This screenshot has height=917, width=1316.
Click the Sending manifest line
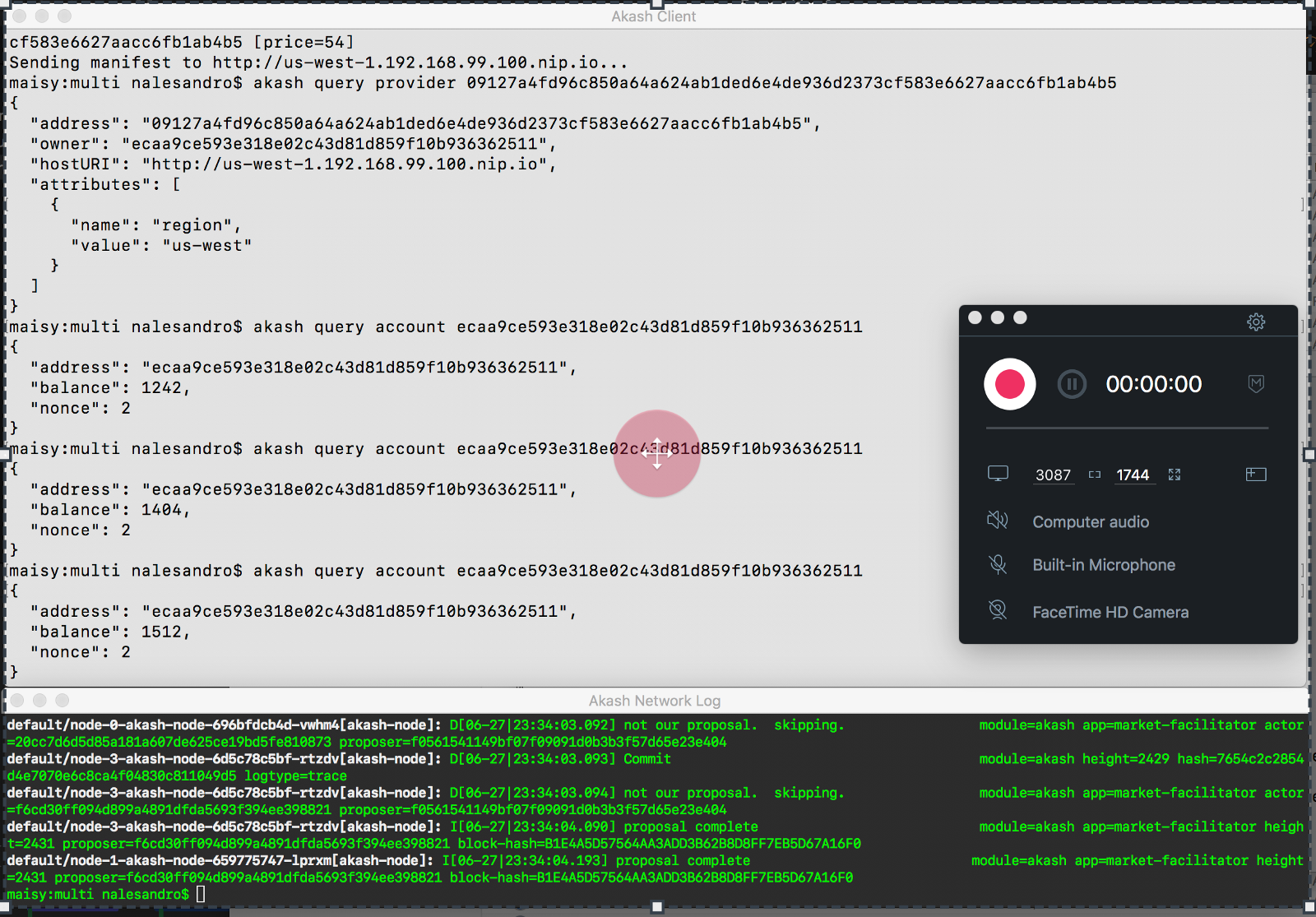pyautogui.click(x=318, y=63)
